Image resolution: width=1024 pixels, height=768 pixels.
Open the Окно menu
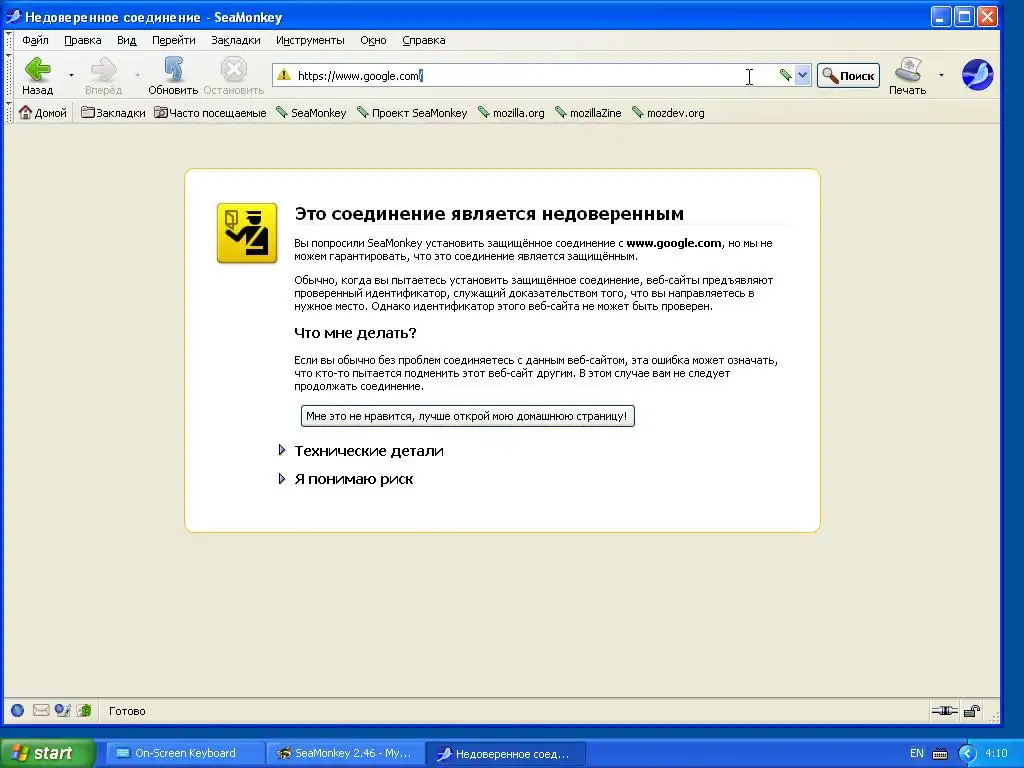[x=373, y=40]
